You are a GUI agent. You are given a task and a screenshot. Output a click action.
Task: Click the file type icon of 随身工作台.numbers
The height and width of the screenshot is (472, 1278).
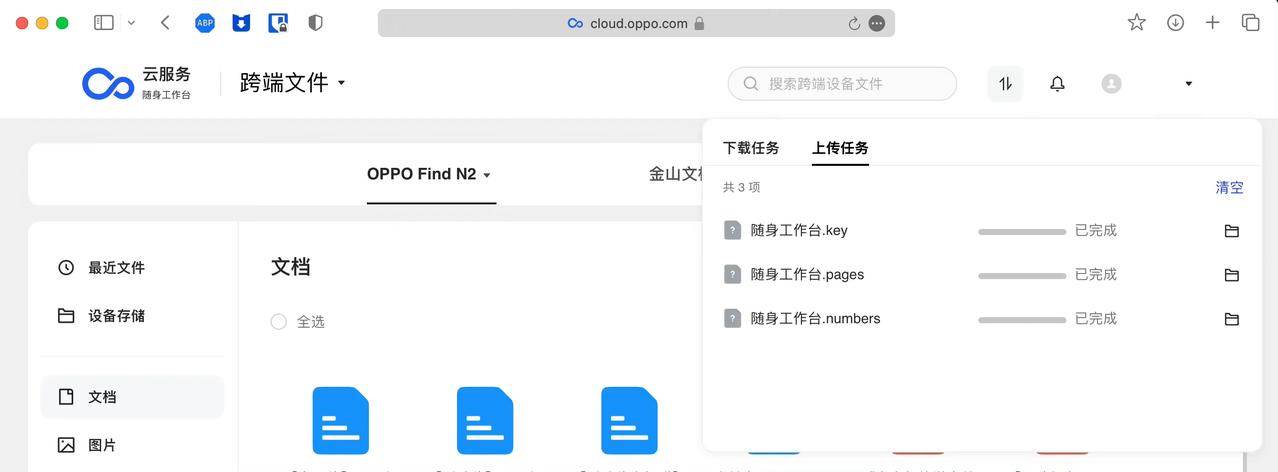(732, 318)
